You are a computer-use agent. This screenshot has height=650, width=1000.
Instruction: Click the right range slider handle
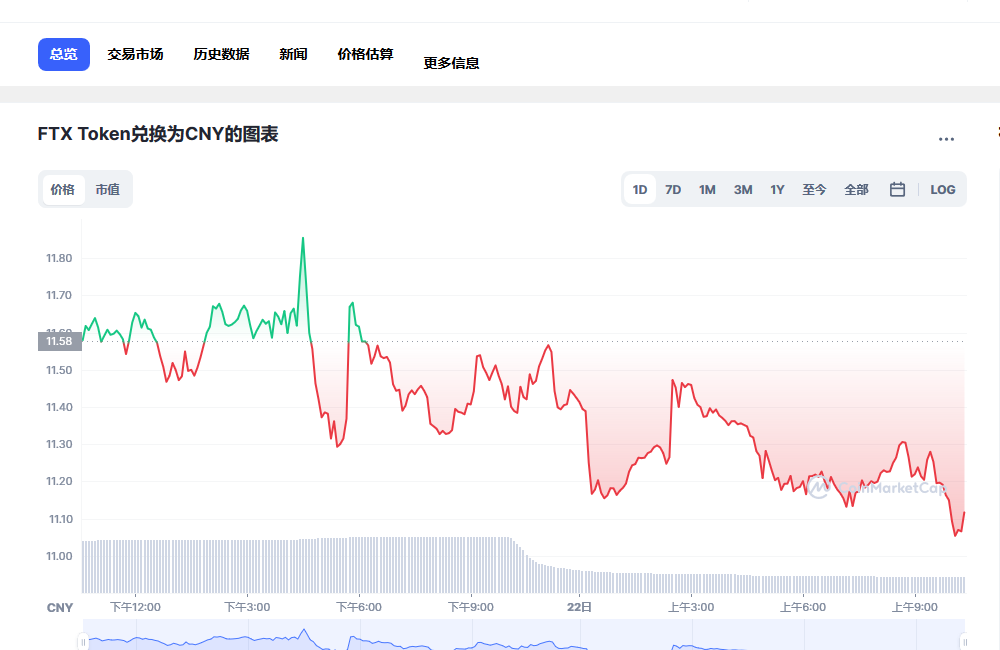point(964,641)
